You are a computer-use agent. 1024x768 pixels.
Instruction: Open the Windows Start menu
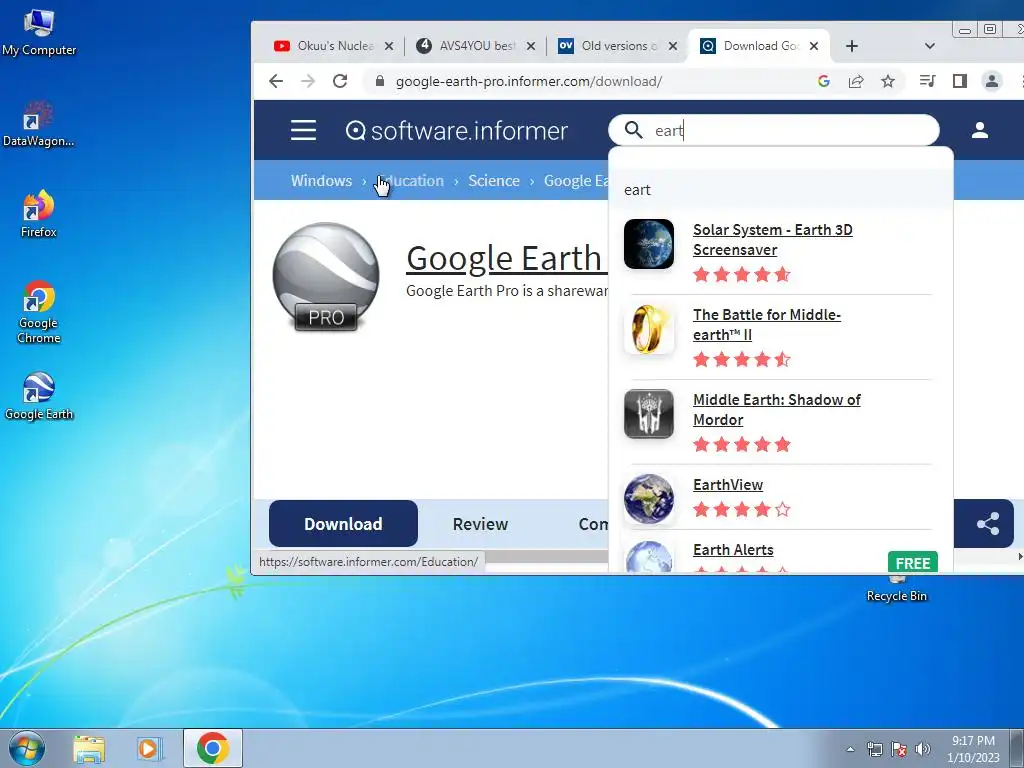[26, 748]
